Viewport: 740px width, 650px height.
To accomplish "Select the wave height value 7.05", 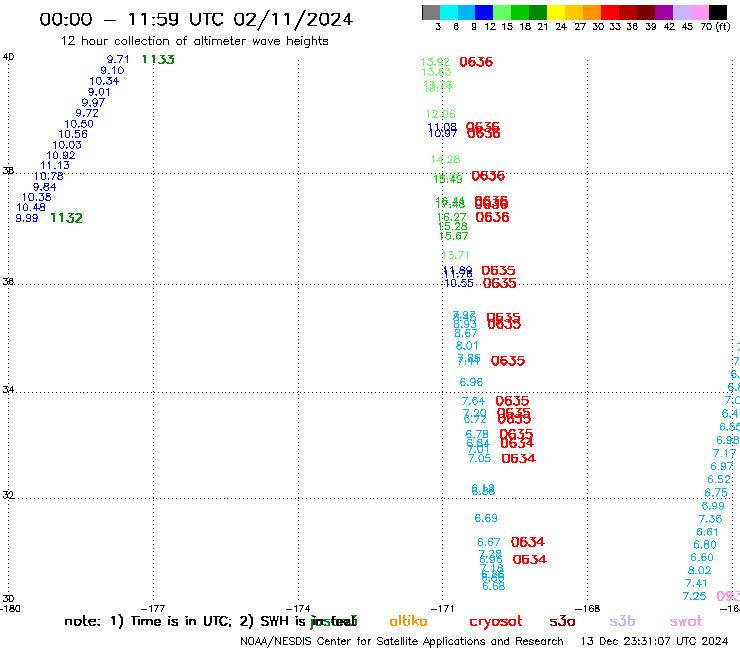I will (x=479, y=458).
